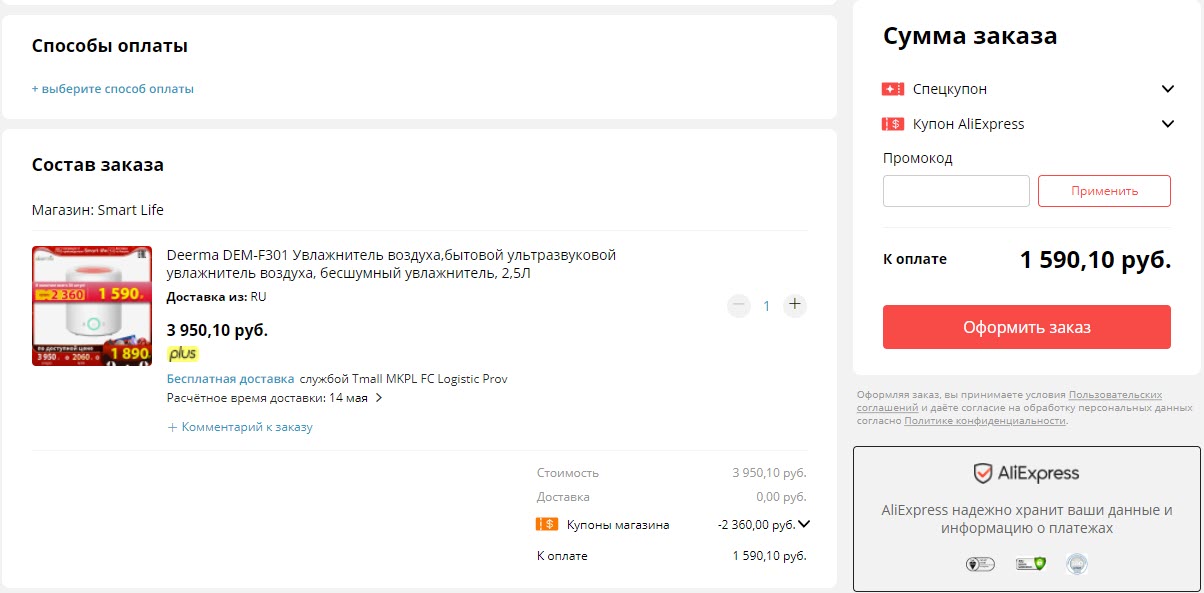
Task: Click the green shield security badge
Action: [x=1029, y=564]
